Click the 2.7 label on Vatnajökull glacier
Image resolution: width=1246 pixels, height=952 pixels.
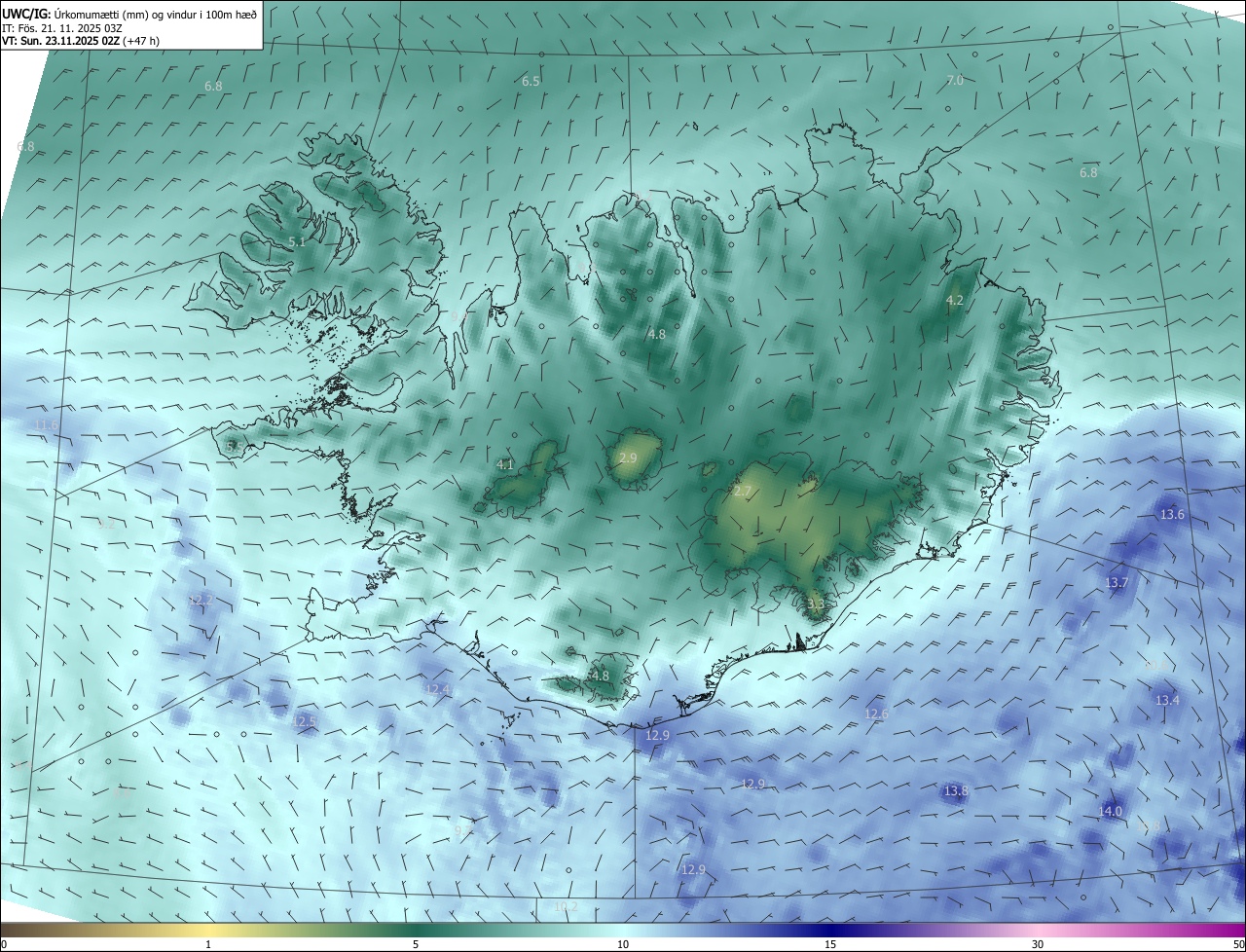point(743,492)
